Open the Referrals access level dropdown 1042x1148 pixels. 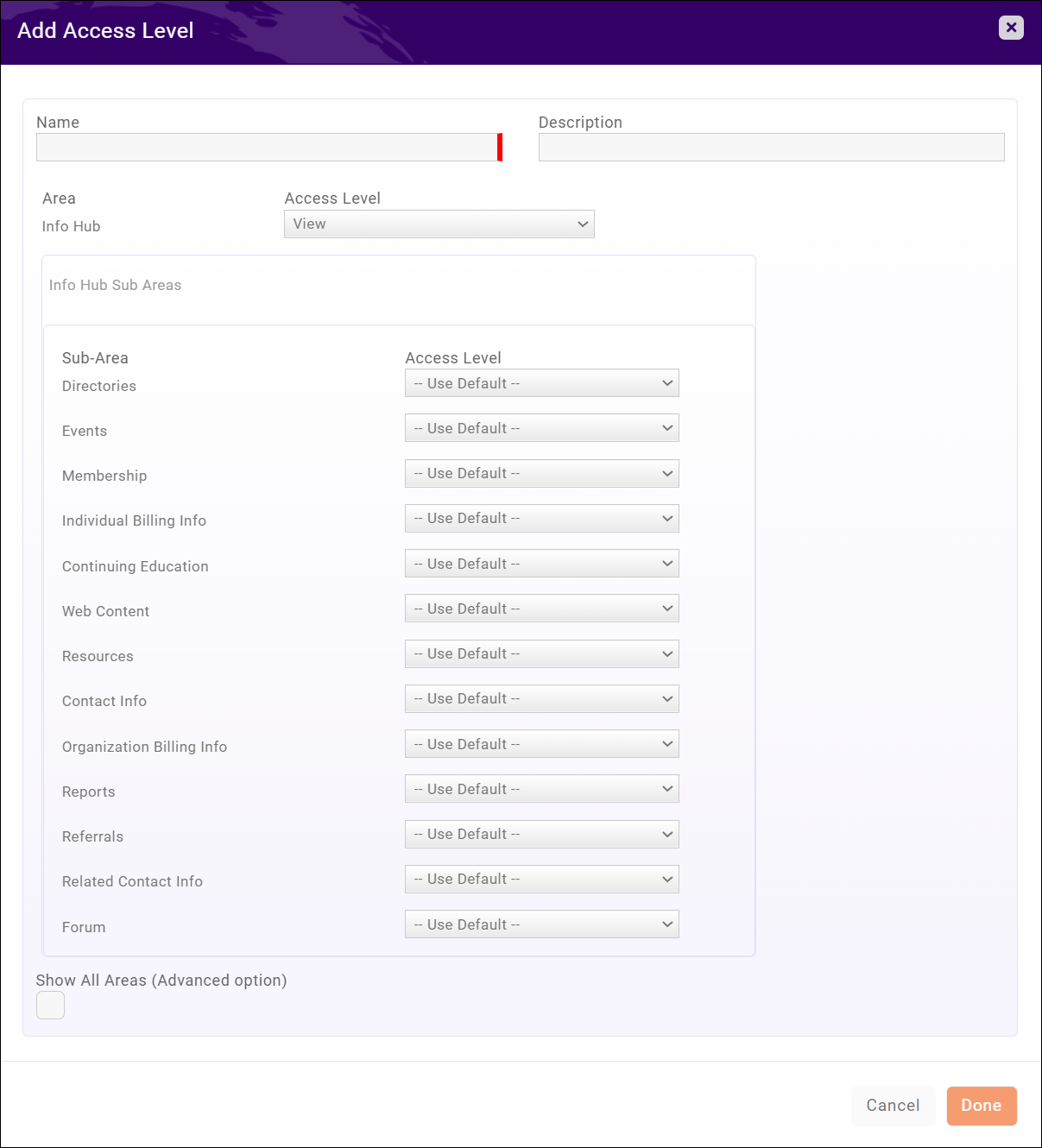tap(541, 834)
